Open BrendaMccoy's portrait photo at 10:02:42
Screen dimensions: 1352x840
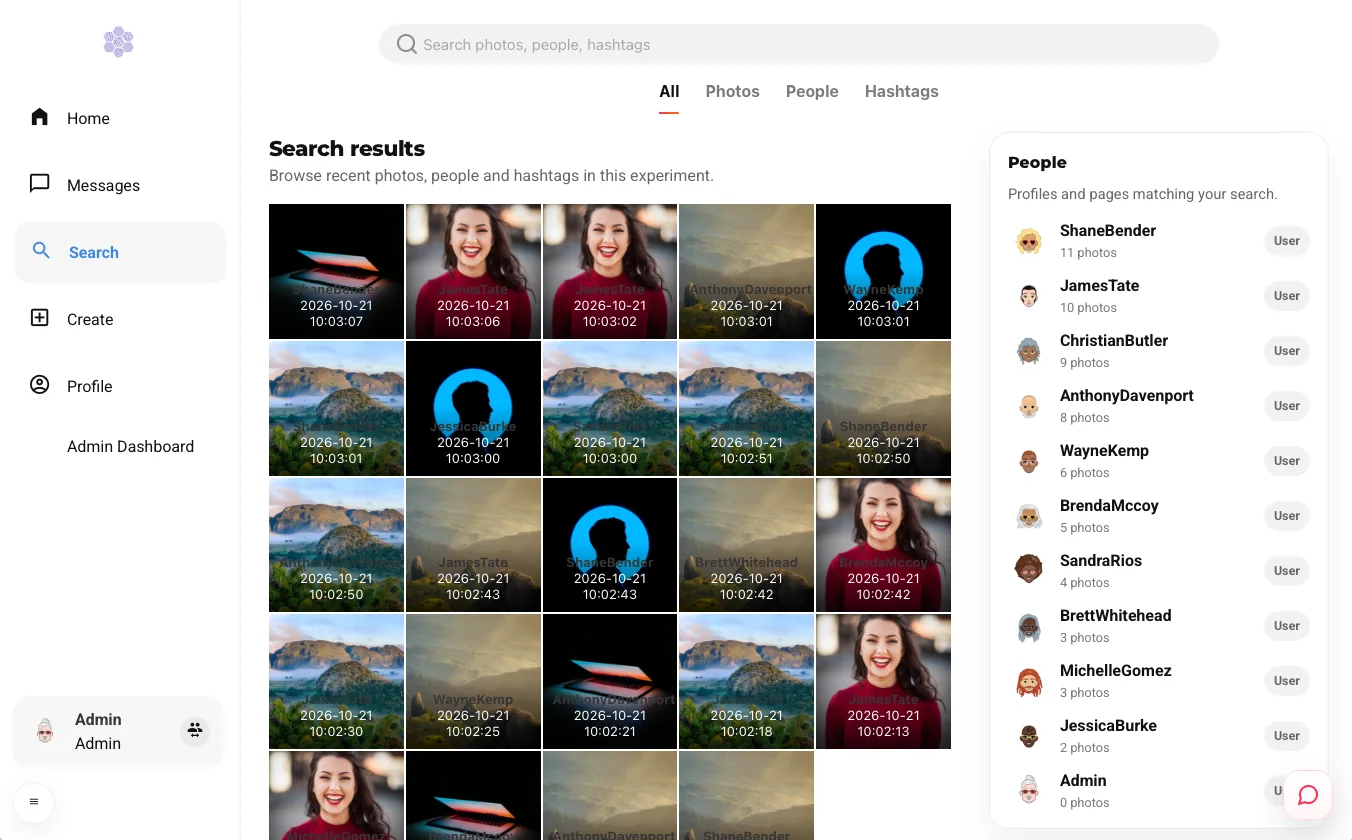click(884, 545)
